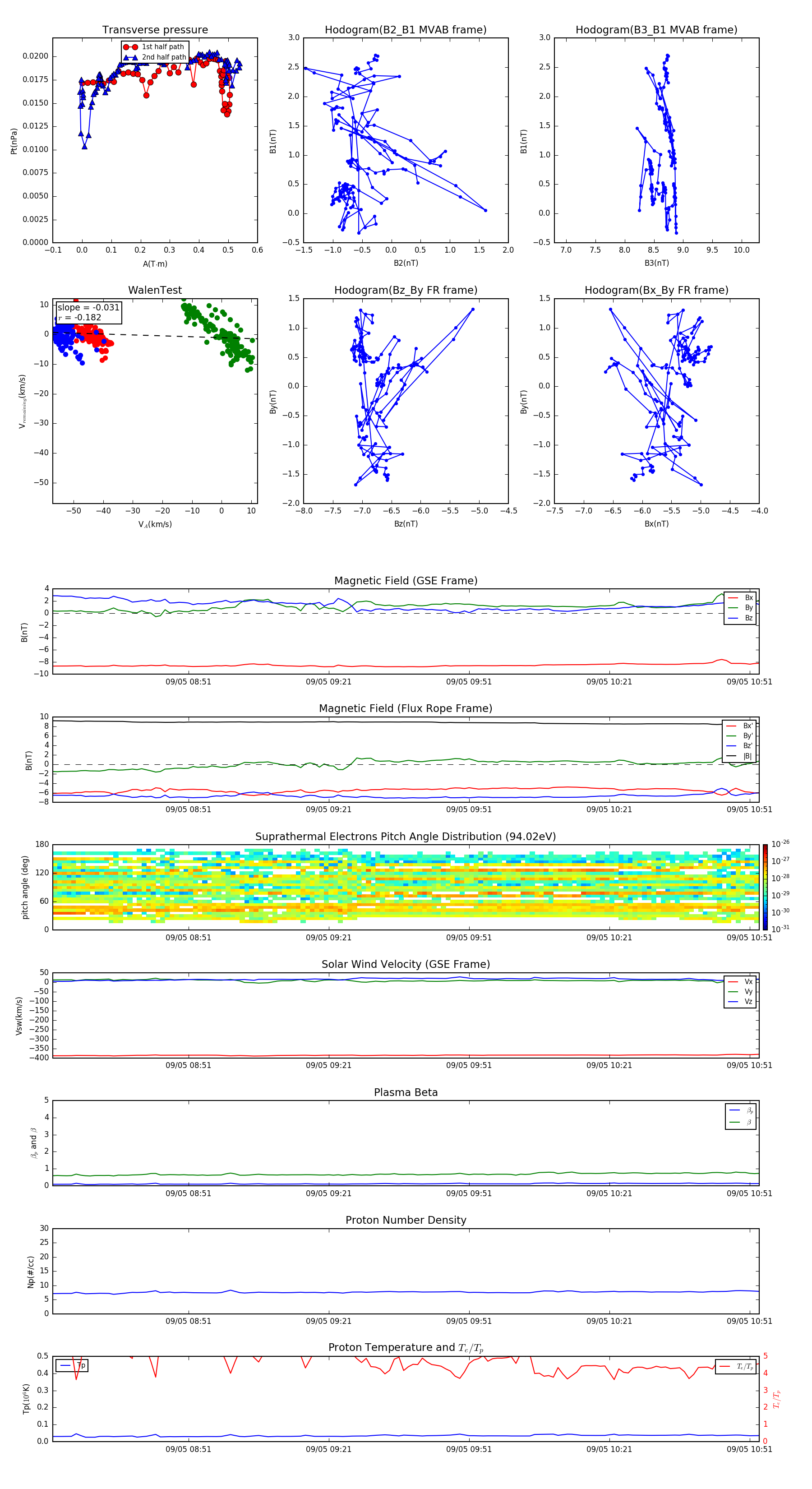Click the "Hodogram(B2_B1 MVAB frame)" title
The height and width of the screenshot is (1489, 812).
coord(406,30)
